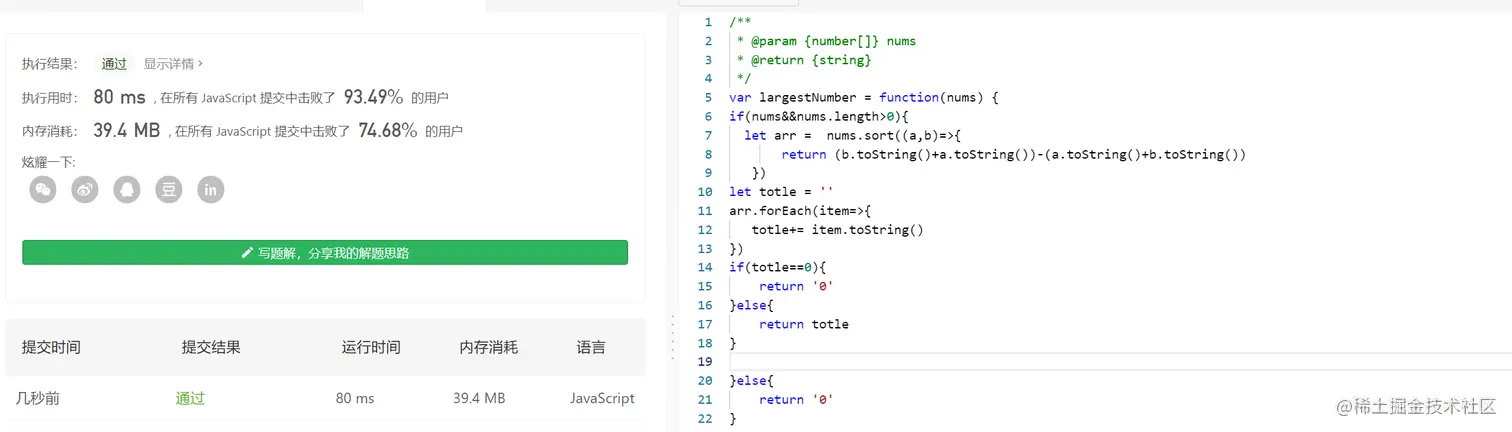
Task: Share result via QQ icon
Action: (127, 189)
